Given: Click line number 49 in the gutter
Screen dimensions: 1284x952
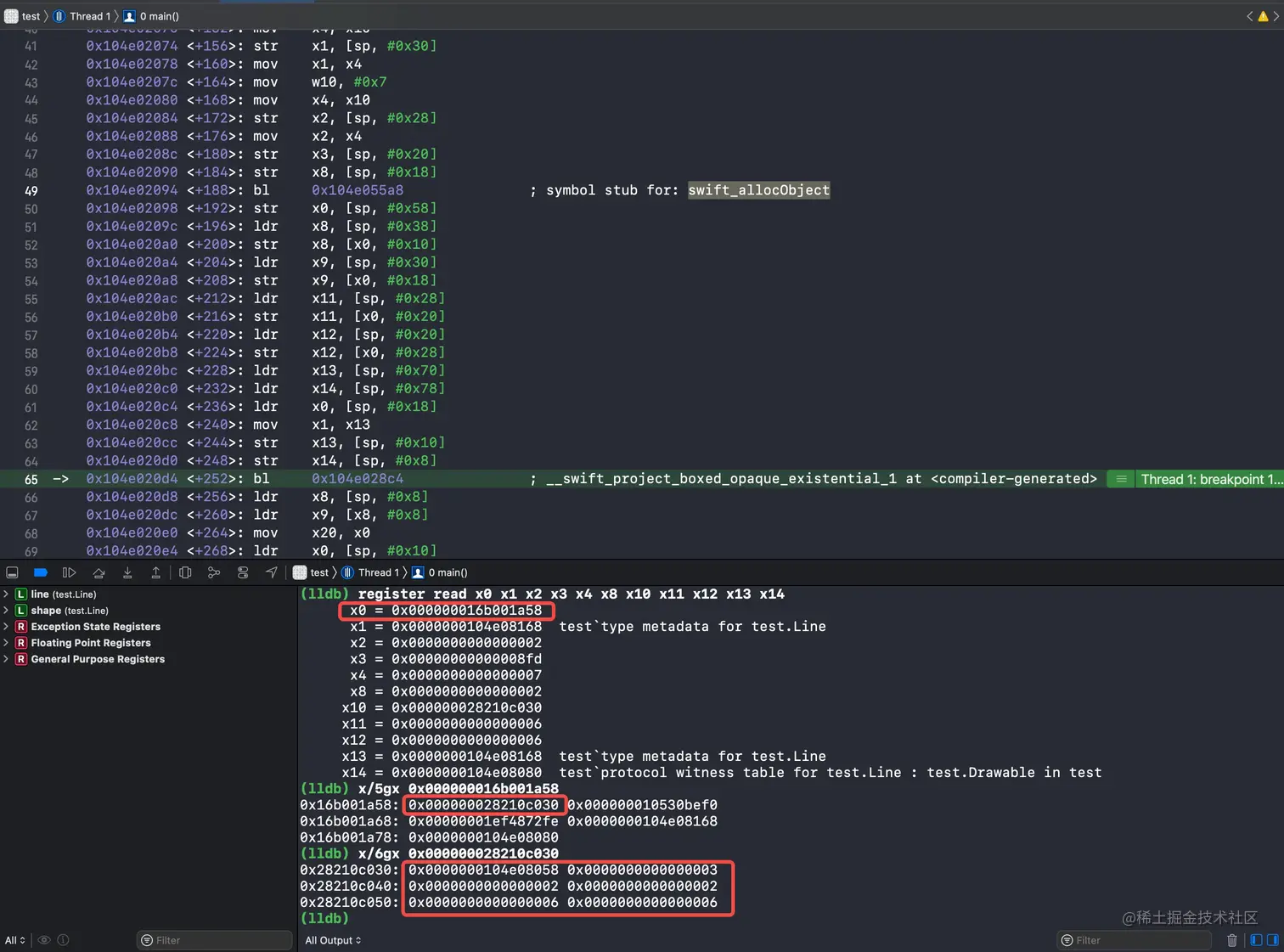Looking at the screenshot, I should (31, 191).
